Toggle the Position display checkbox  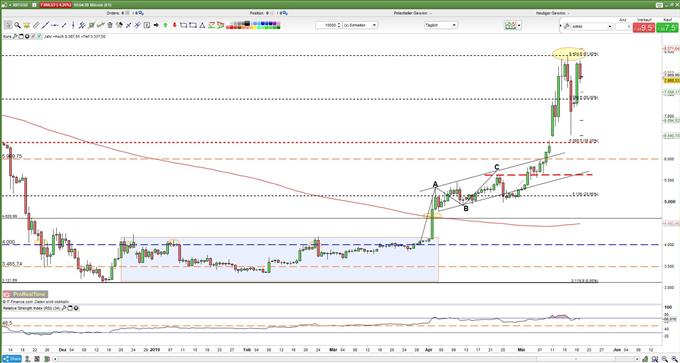pos(272,13)
